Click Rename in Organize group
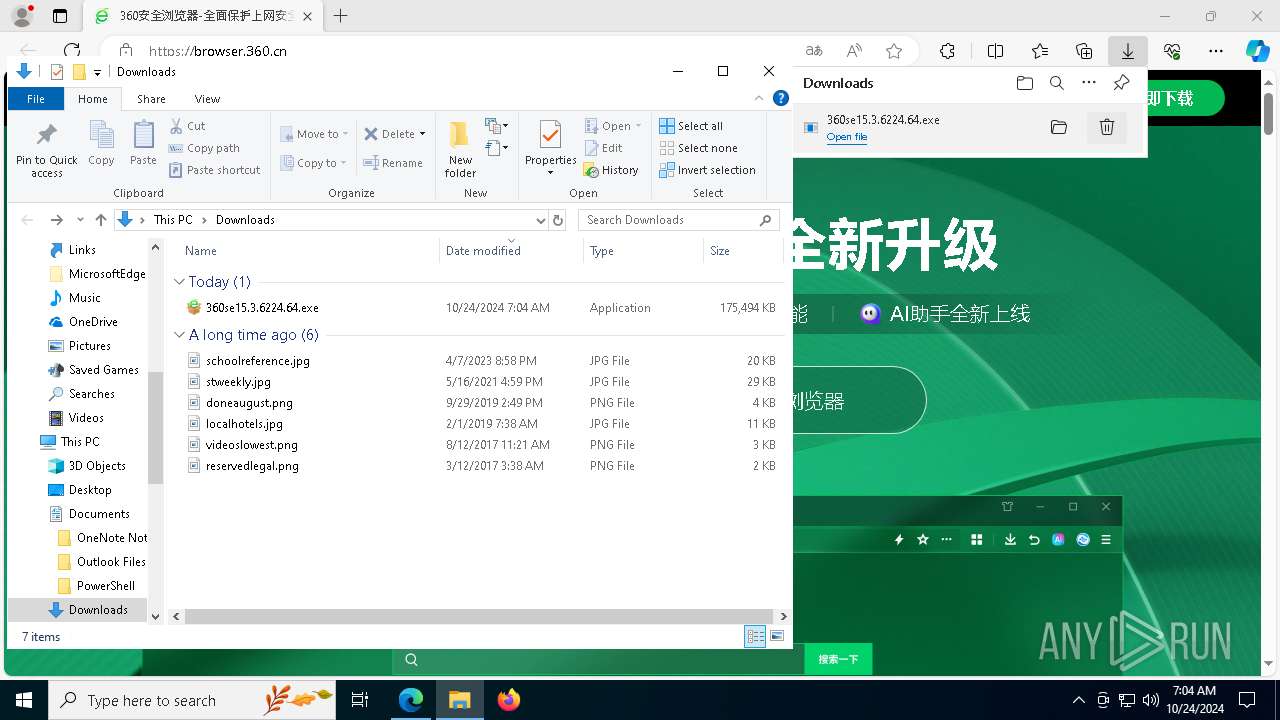The width and height of the screenshot is (1280, 720). [392, 163]
